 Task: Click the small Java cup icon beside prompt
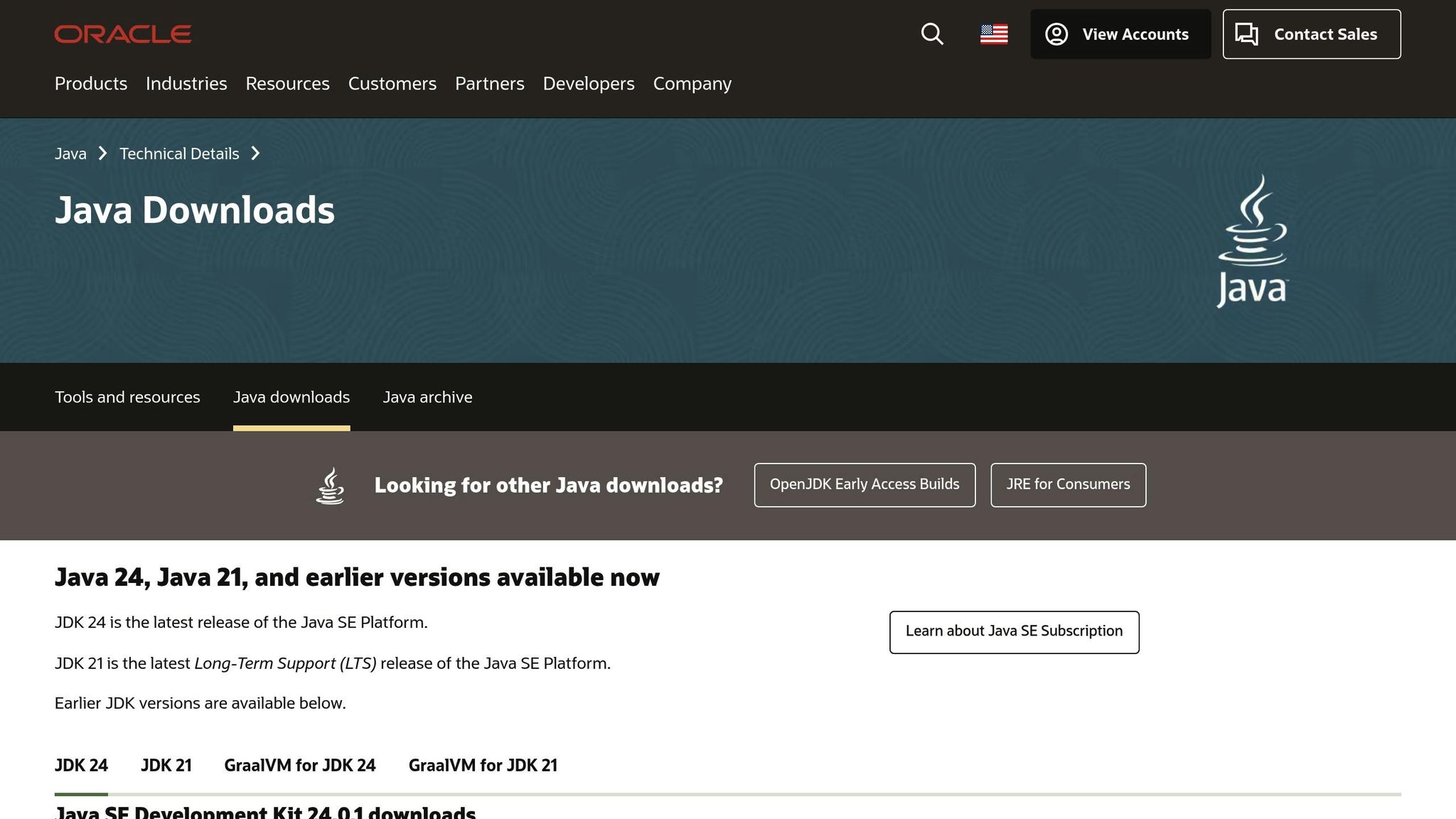[x=330, y=486]
